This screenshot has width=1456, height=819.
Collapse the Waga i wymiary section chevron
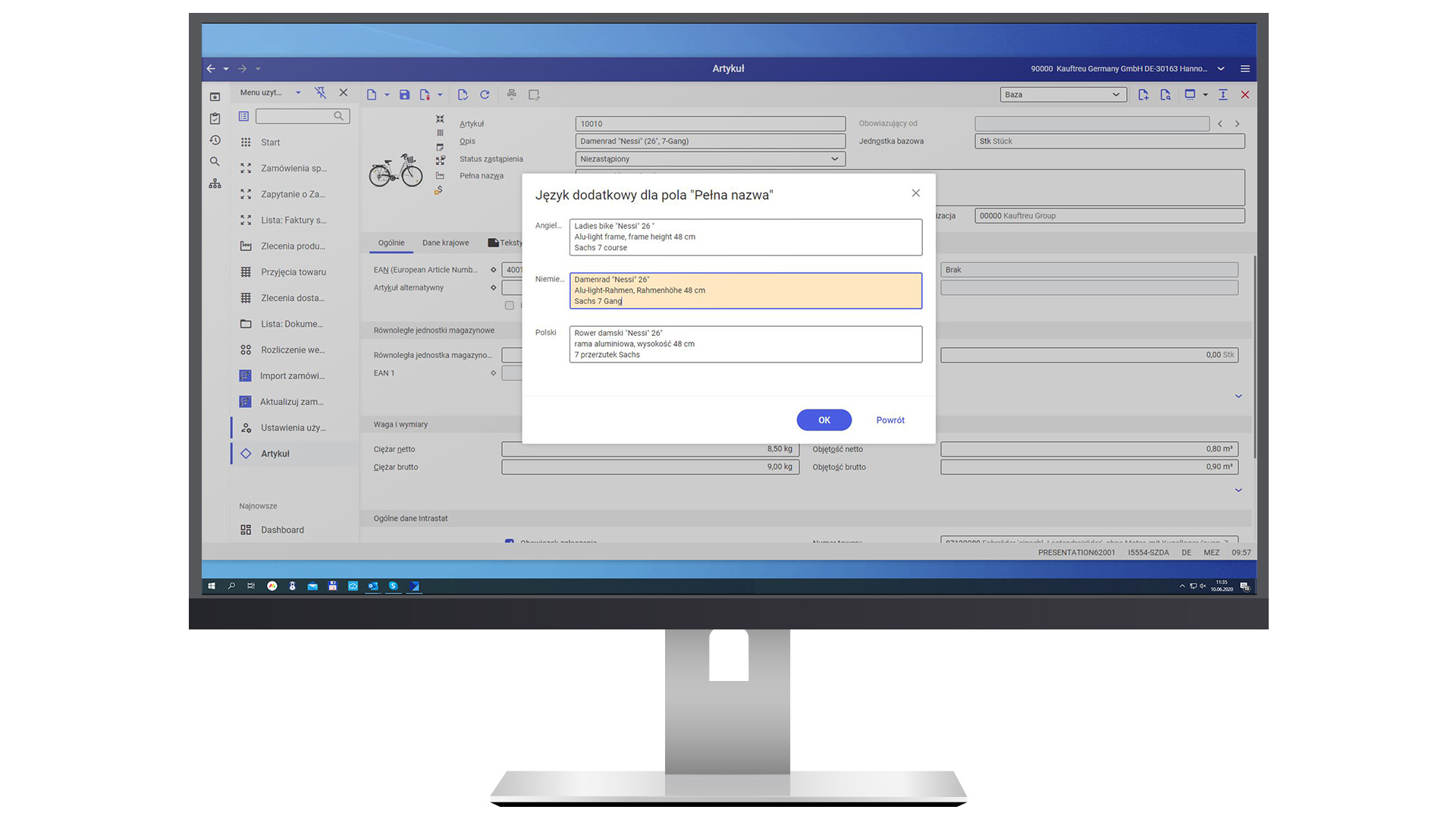(x=1238, y=490)
